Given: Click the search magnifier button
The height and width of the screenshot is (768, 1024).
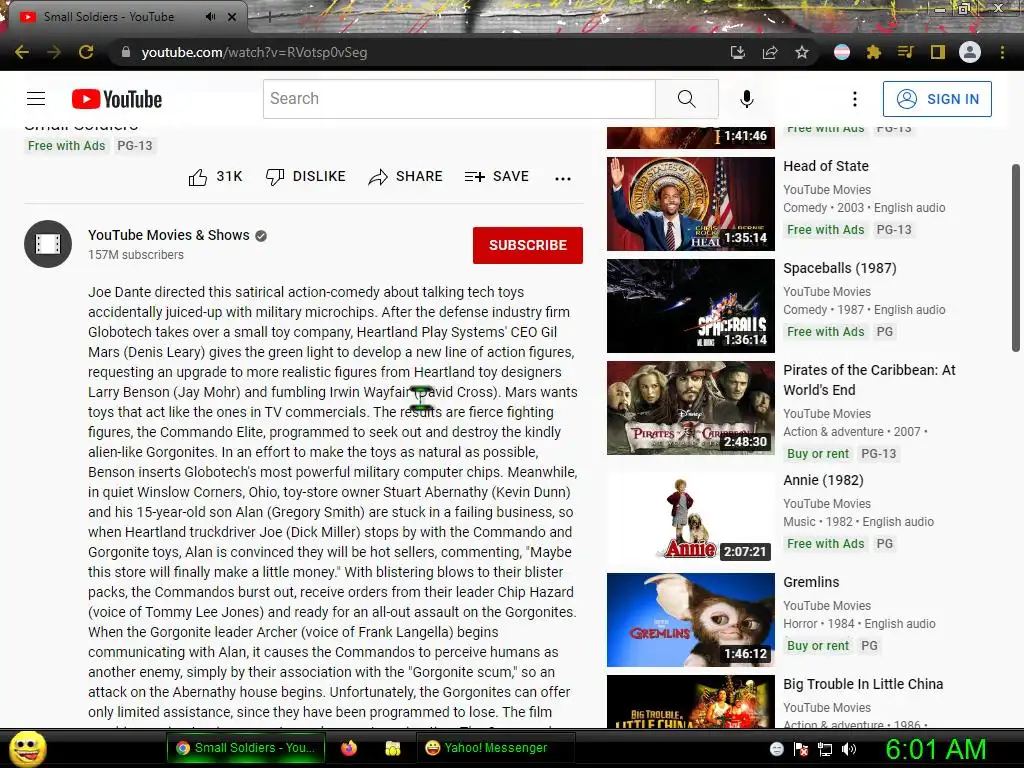Looking at the screenshot, I should (686, 99).
